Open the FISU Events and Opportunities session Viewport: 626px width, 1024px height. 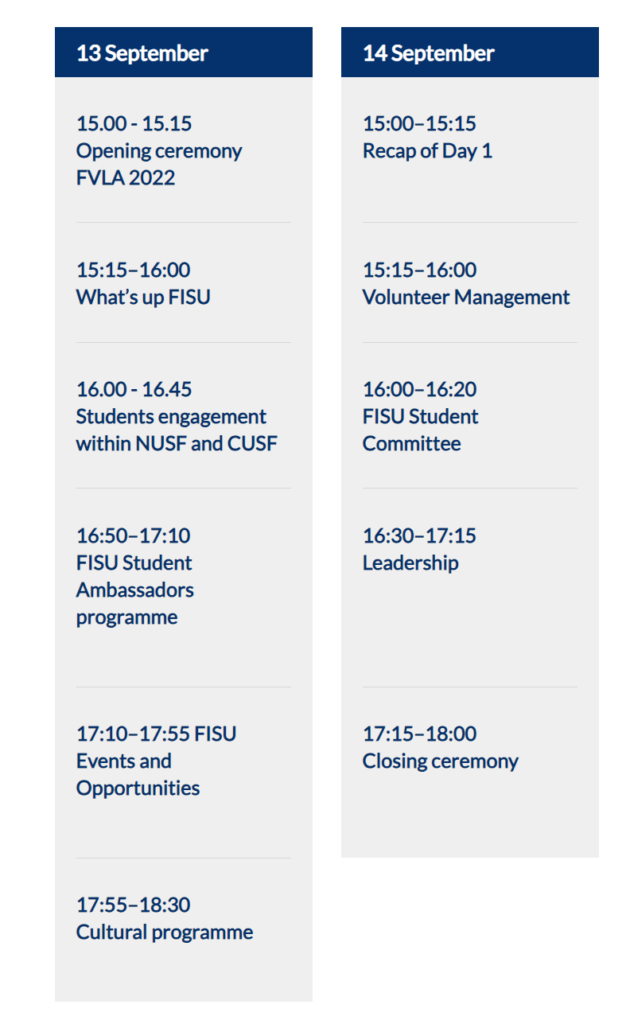tap(138, 774)
